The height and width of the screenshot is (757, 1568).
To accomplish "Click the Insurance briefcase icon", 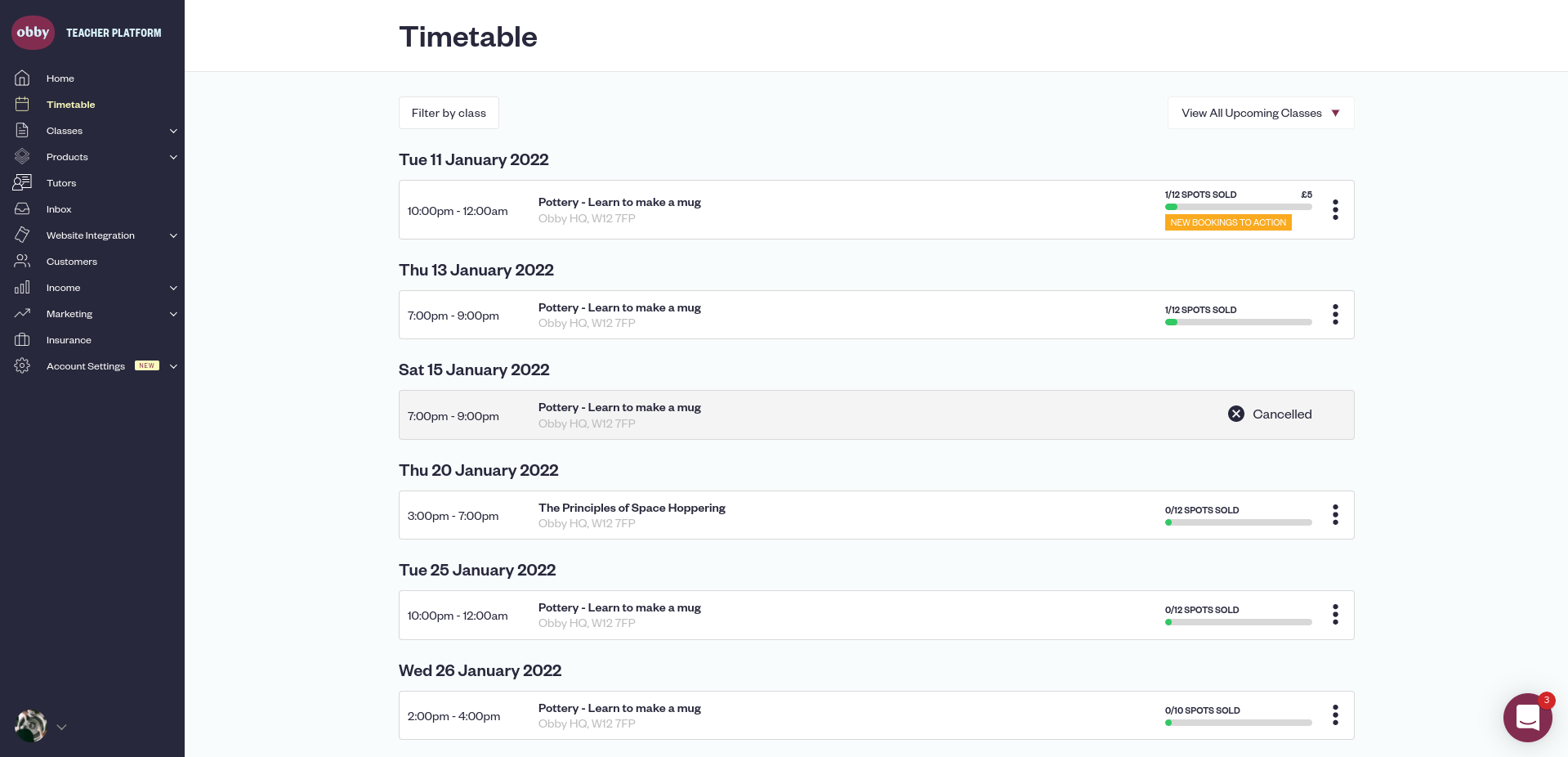I will 22,340.
